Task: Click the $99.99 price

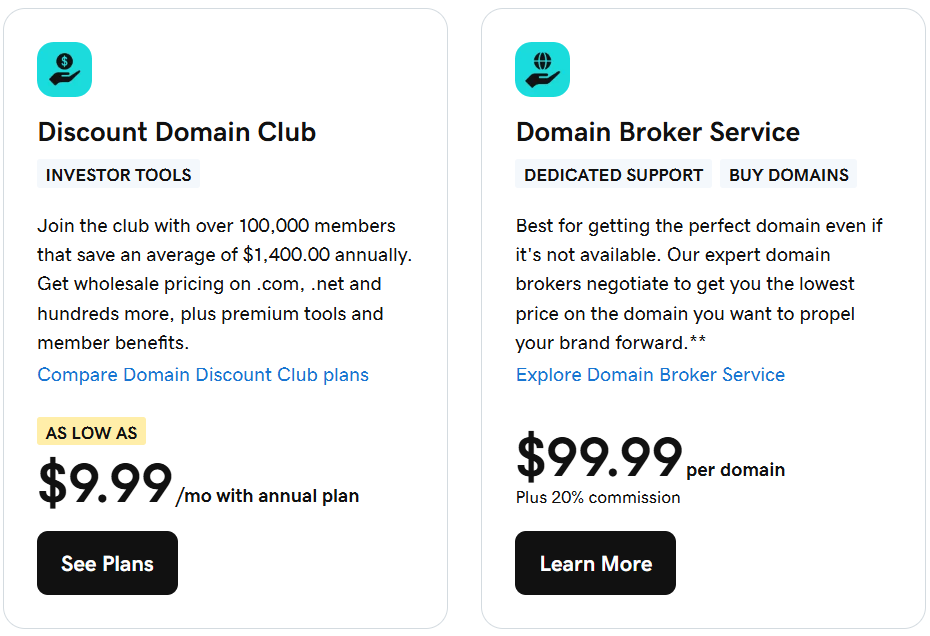Action: tap(599, 458)
